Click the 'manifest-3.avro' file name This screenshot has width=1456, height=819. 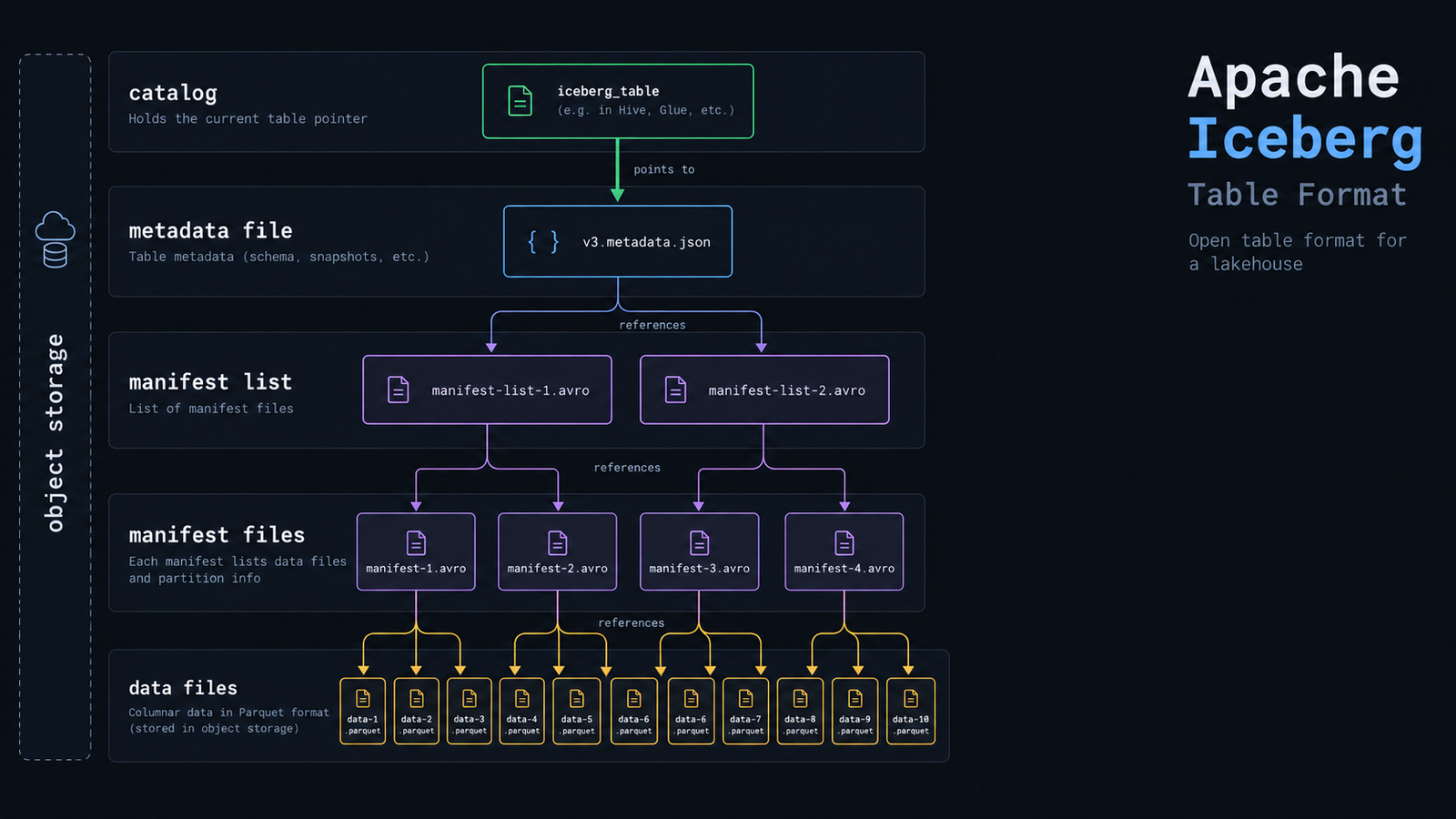(x=700, y=569)
